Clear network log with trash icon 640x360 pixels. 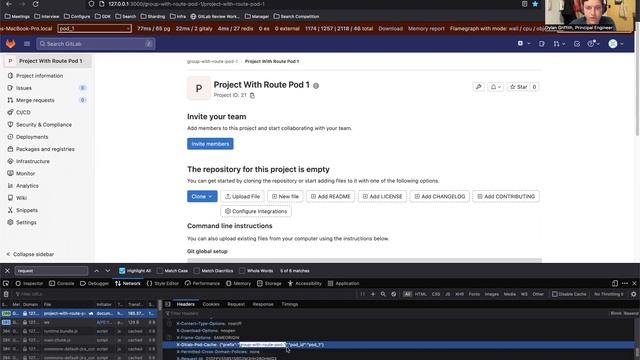point(6,294)
